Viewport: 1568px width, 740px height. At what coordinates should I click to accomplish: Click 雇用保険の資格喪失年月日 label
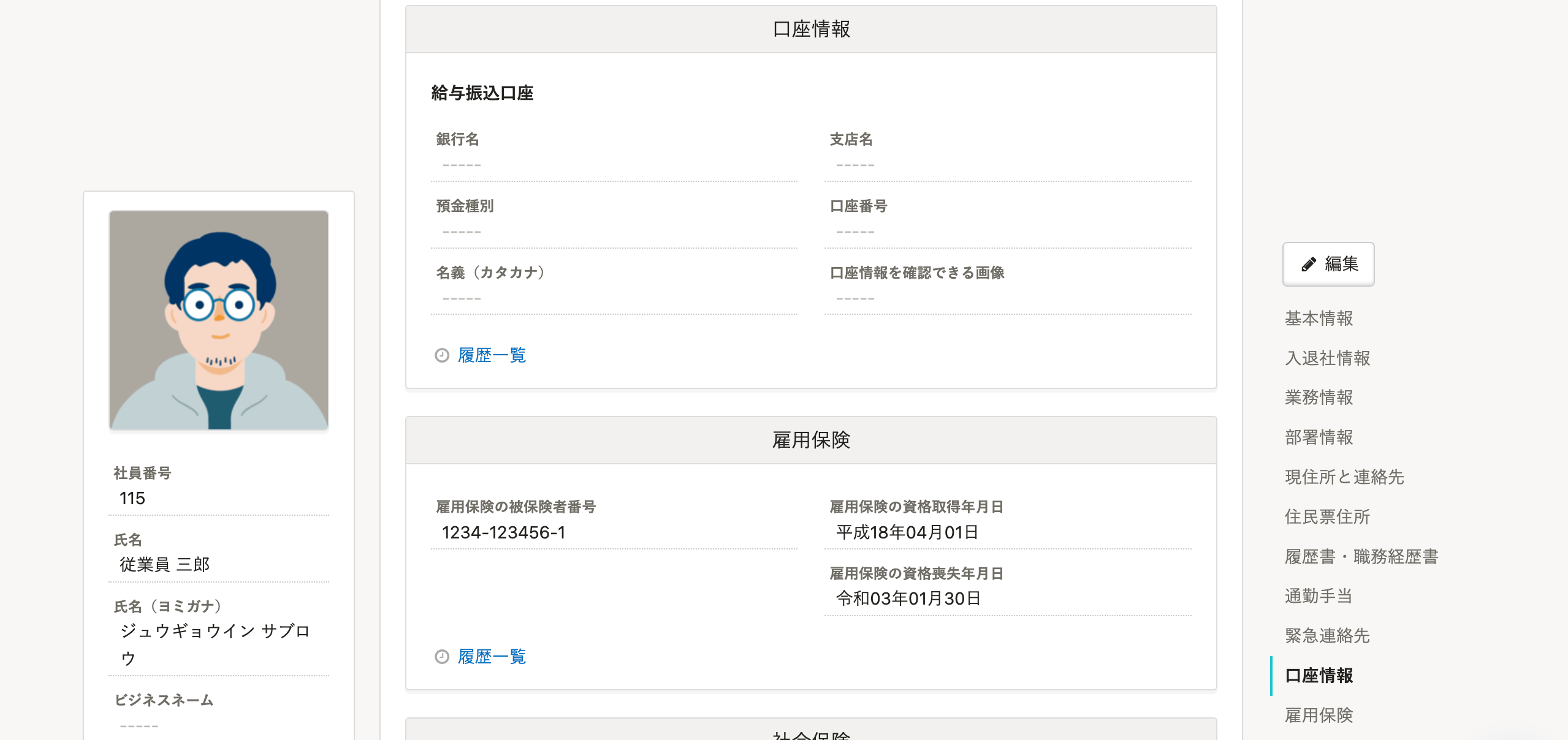pos(916,574)
